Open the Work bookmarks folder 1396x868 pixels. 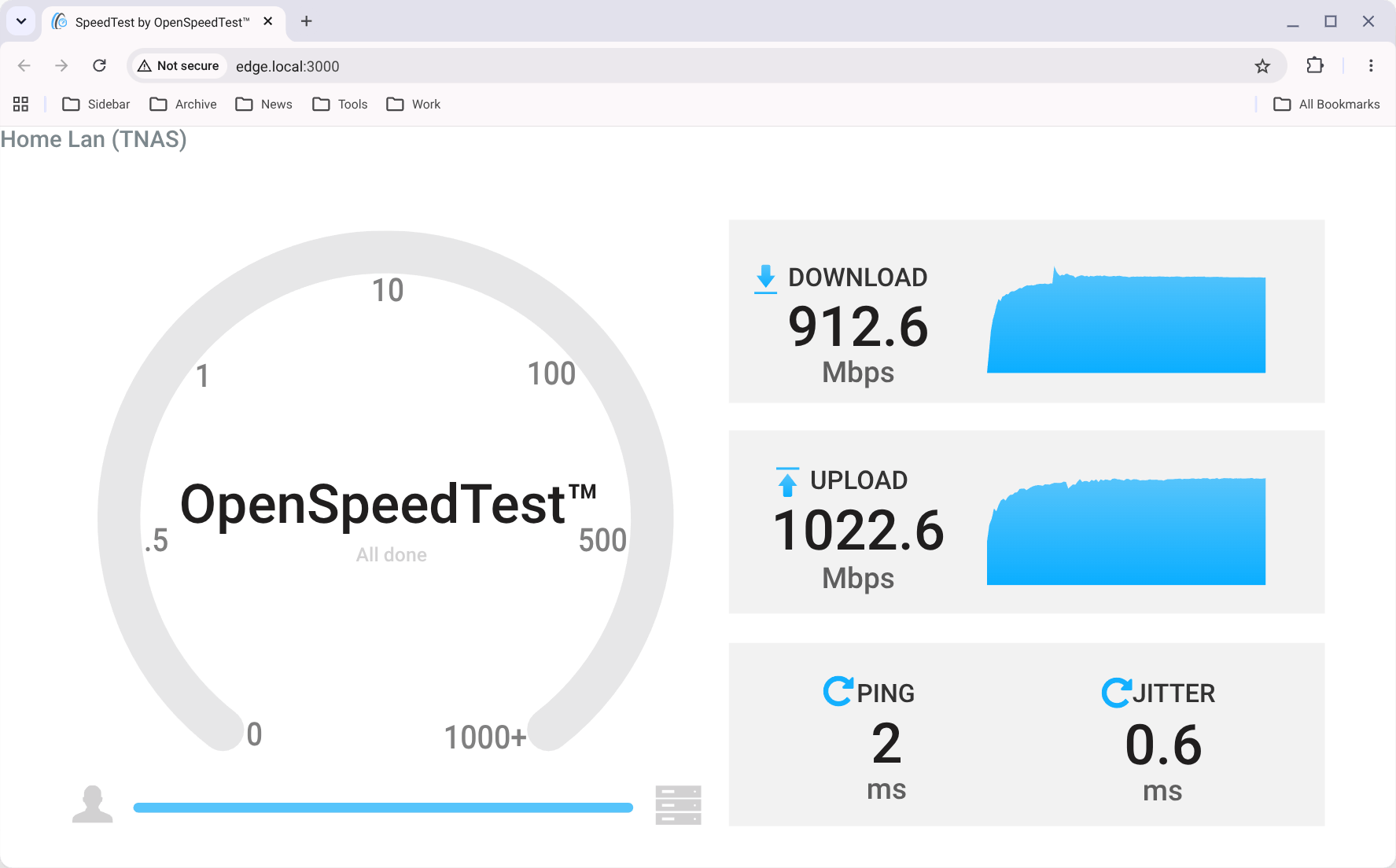coord(414,104)
